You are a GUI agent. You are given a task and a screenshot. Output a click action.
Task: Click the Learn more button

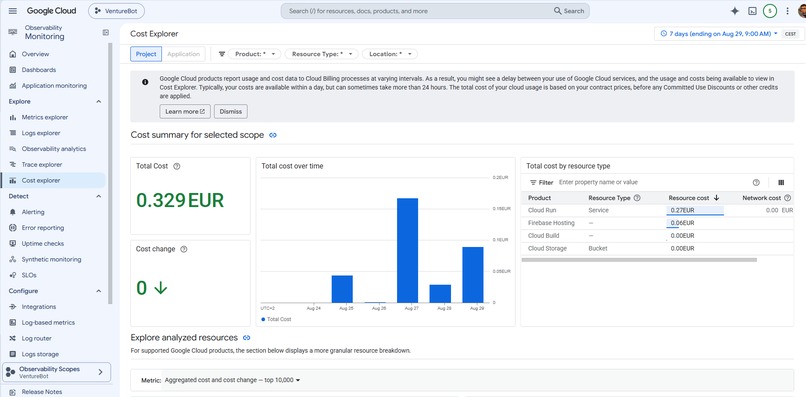point(185,112)
